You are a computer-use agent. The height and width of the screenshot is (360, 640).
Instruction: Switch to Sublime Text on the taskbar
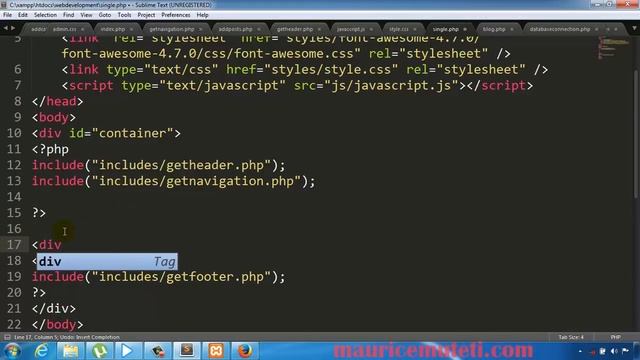(187, 351)
